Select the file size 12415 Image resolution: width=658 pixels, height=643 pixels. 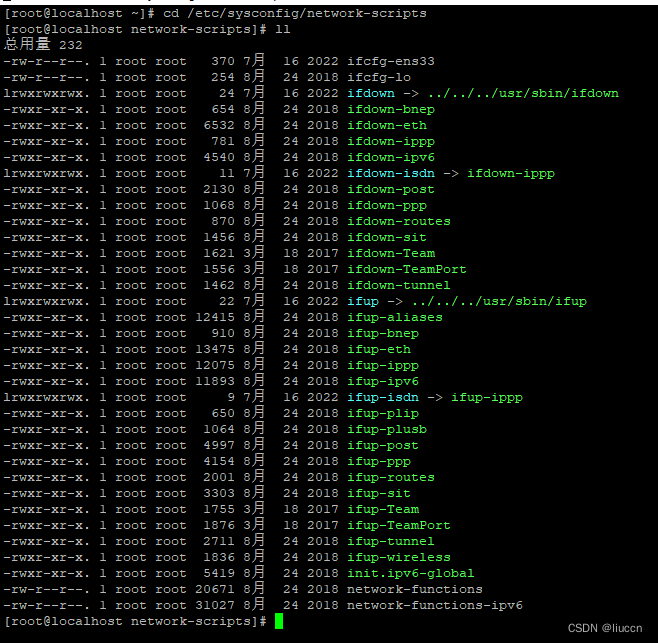[215, 317]
